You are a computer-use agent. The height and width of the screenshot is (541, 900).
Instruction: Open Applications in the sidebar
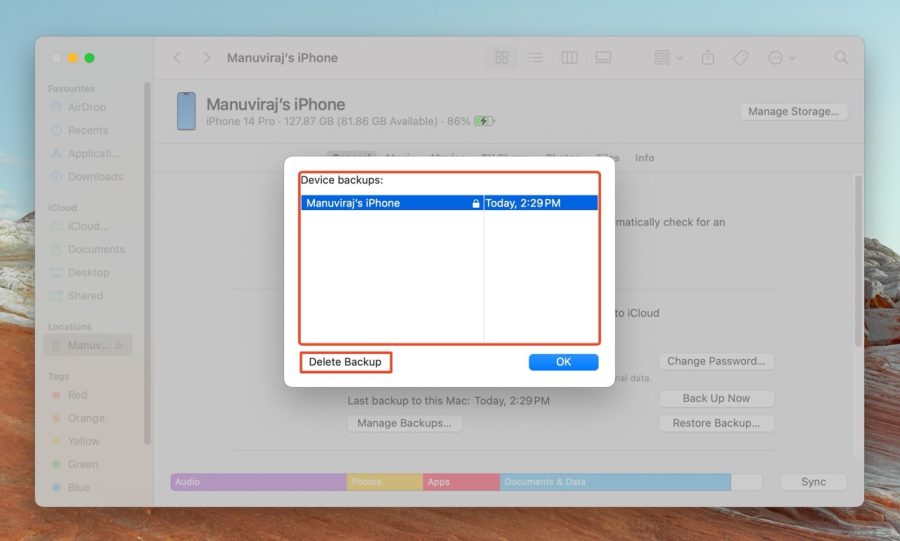pyautogui.click(x=85, y=153)
